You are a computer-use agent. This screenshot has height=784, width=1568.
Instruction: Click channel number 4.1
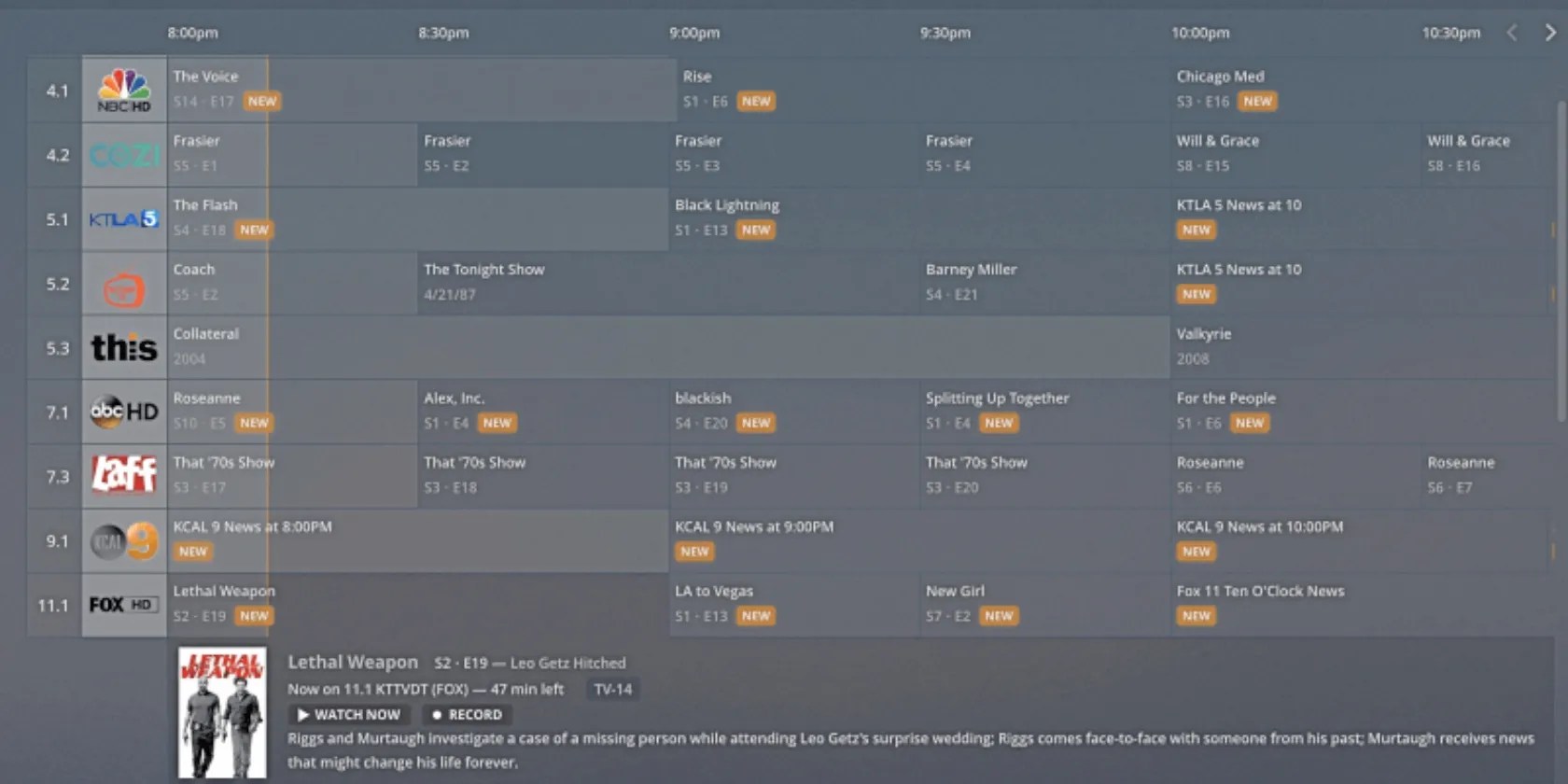tap(57, 91)
